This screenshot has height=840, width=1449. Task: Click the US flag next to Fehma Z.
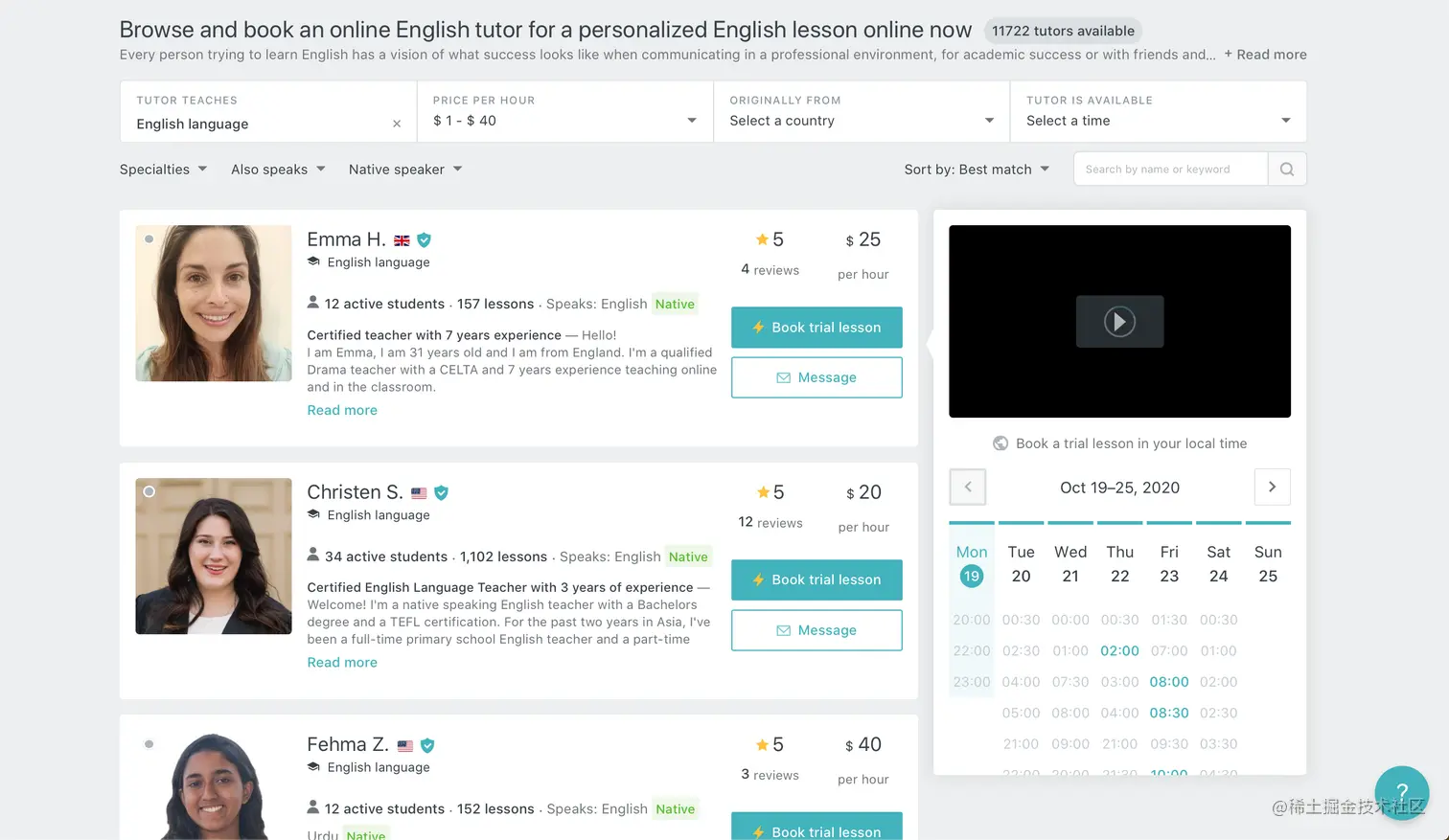(x=405, y=745)
